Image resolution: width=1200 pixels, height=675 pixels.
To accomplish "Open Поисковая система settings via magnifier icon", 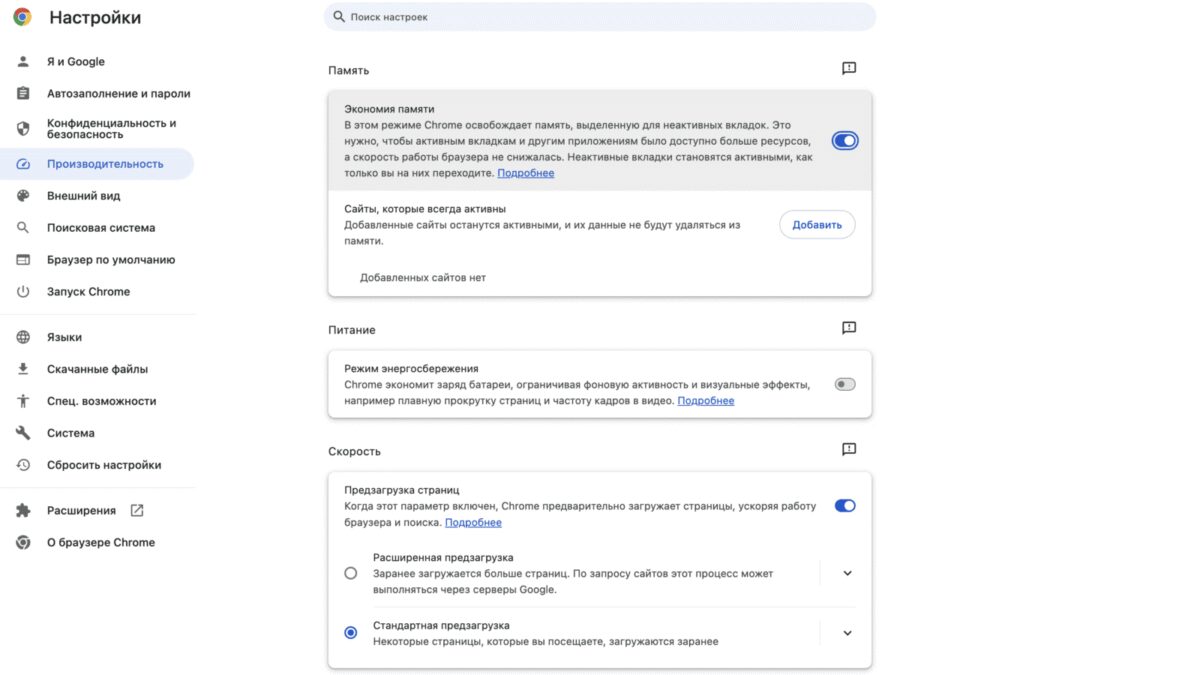I will click(22, 228).
